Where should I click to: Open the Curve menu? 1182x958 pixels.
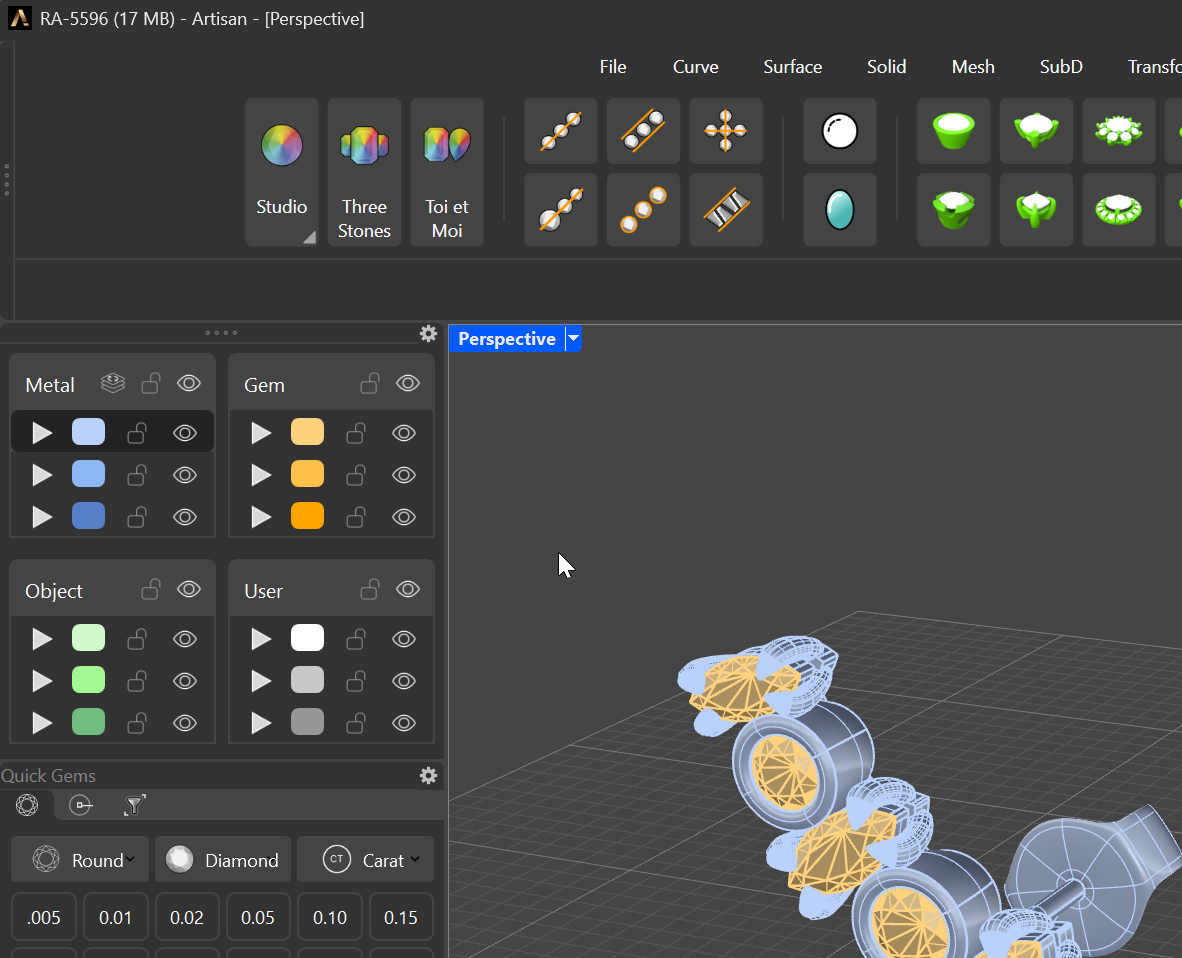tap(695, 66)
